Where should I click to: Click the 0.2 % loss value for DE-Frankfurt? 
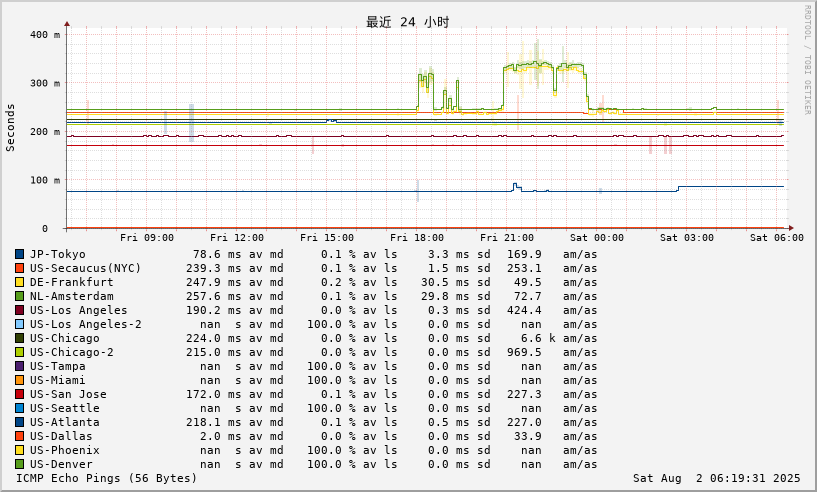pos(338,282)
